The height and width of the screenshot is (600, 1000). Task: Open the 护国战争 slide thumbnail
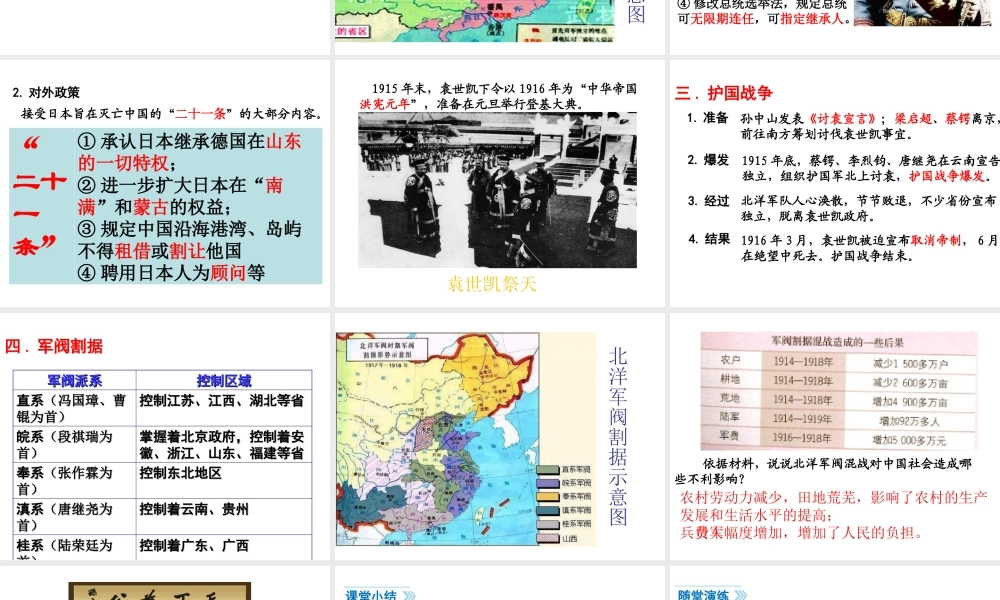click(835, 183)
